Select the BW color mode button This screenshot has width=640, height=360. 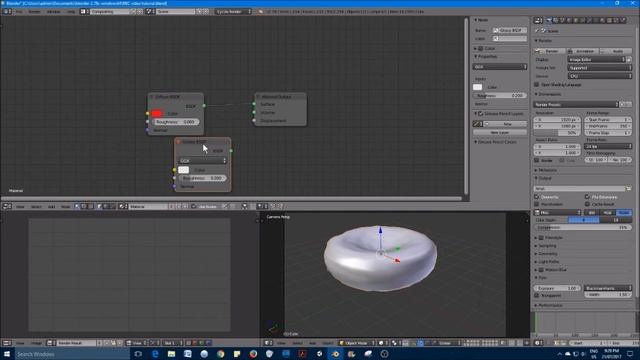coord(591,213)
